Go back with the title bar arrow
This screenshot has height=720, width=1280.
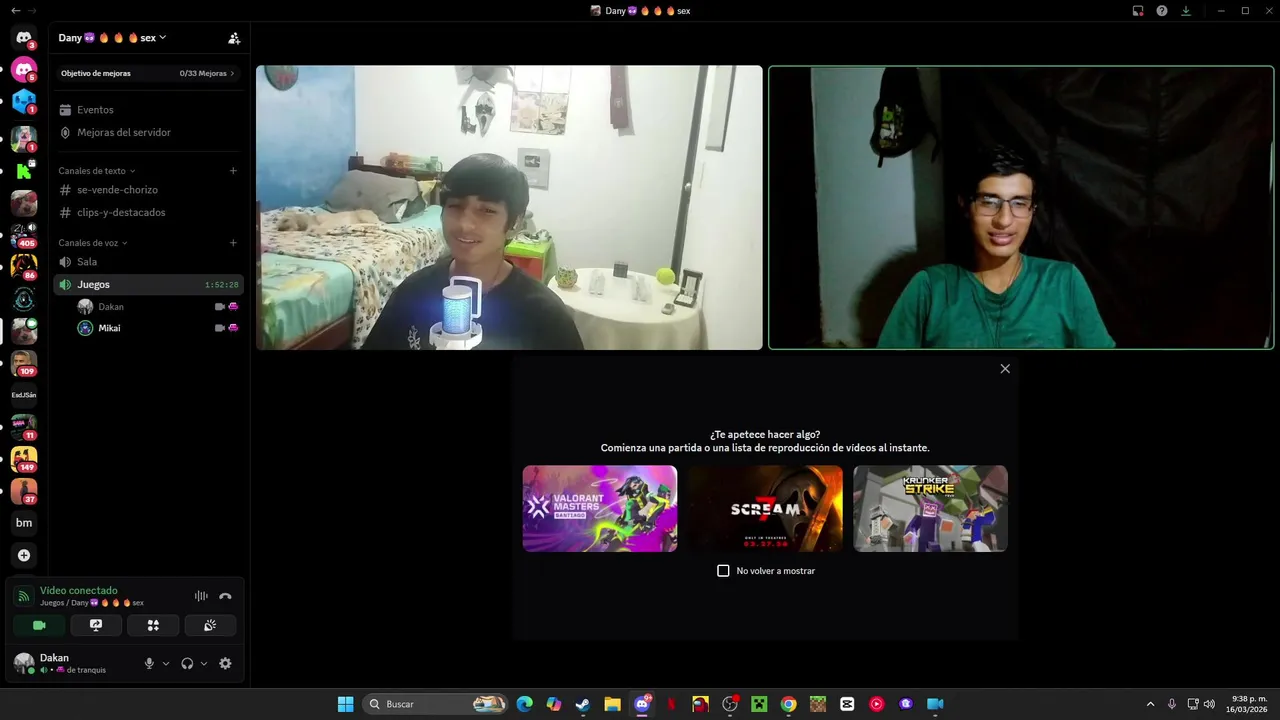[x=15, y=11]
